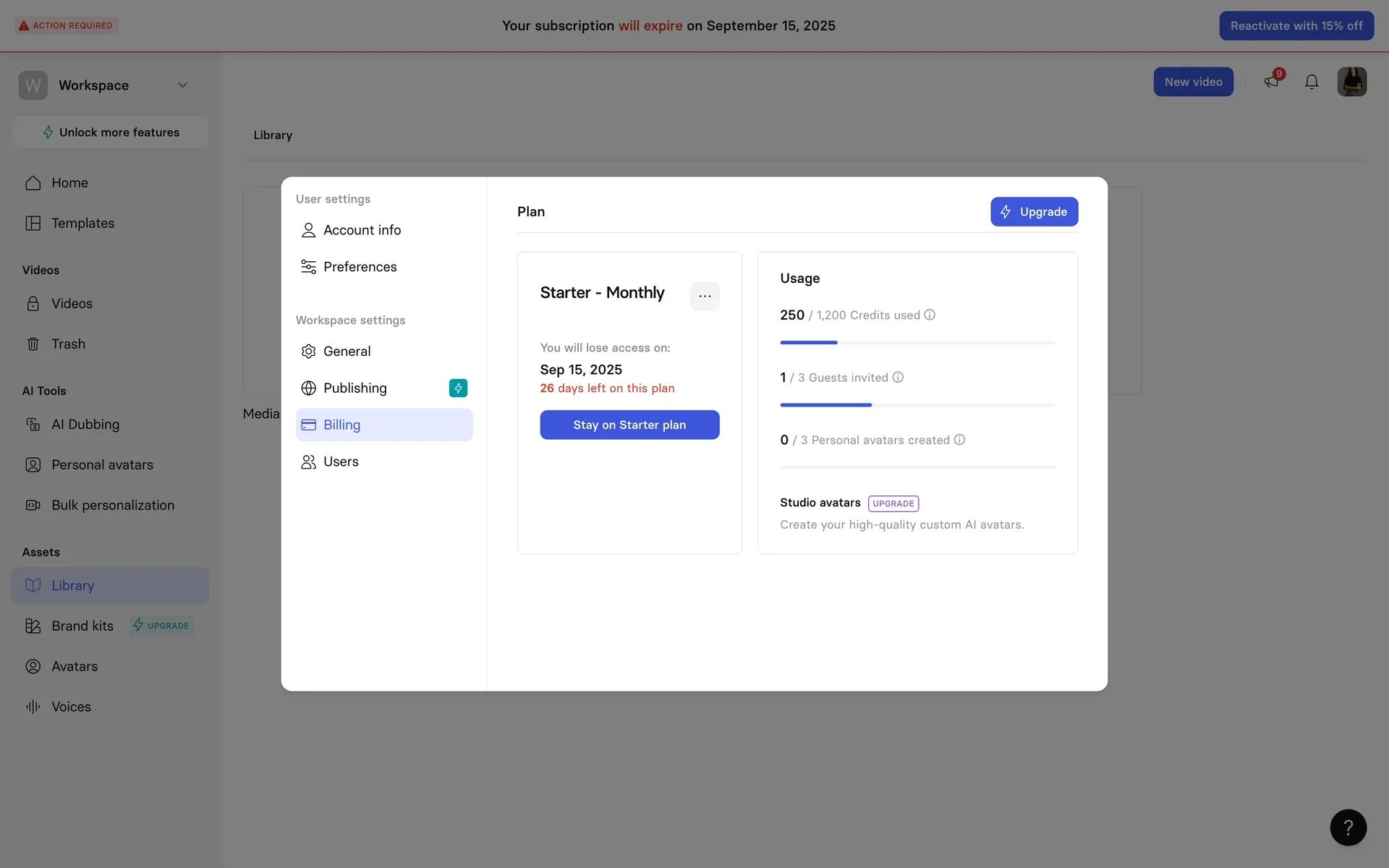
Task: Show info about Credits used
Action: click(x=930, y=315)
